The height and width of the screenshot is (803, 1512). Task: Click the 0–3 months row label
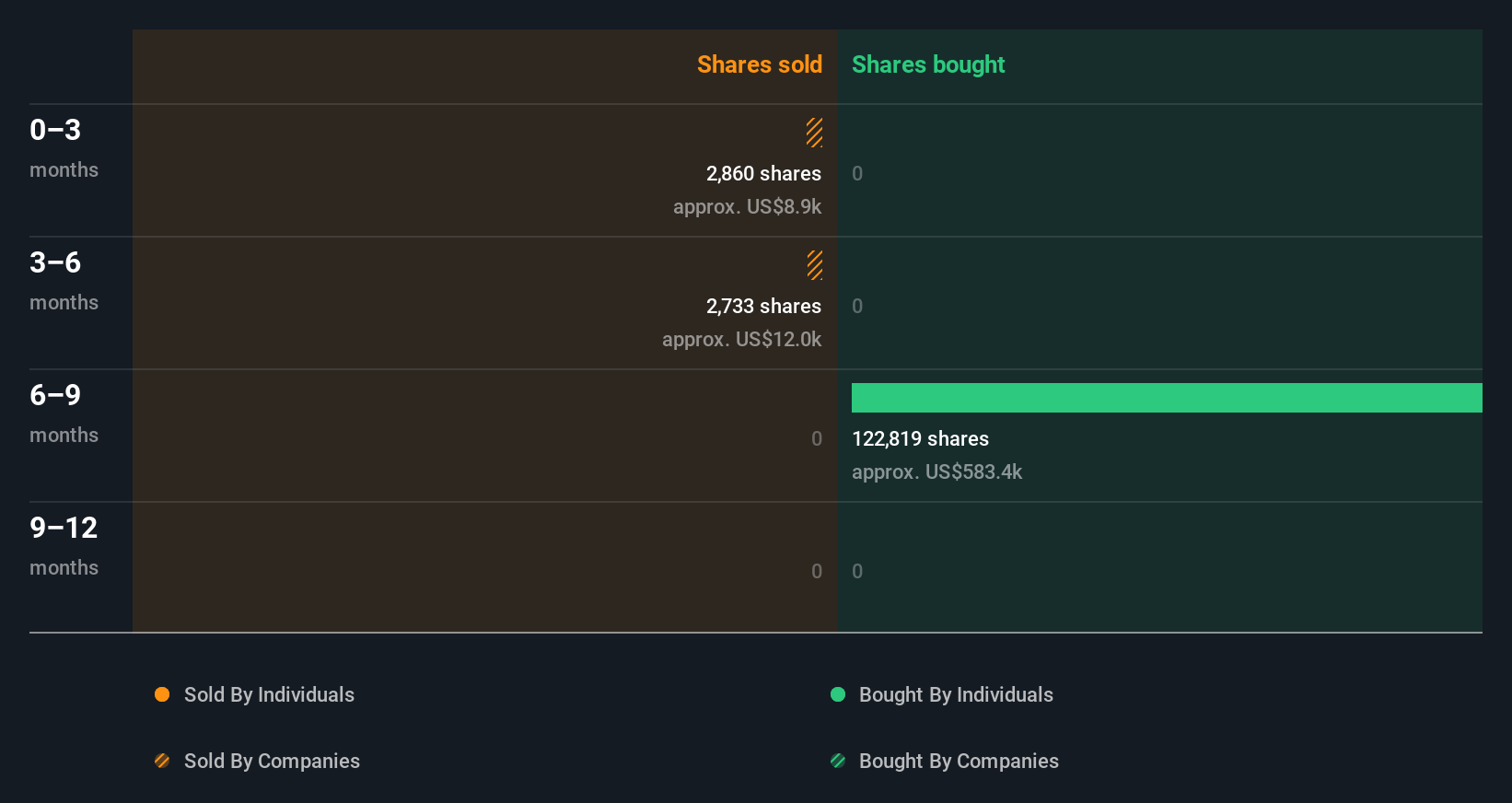(x=64, y=147)
